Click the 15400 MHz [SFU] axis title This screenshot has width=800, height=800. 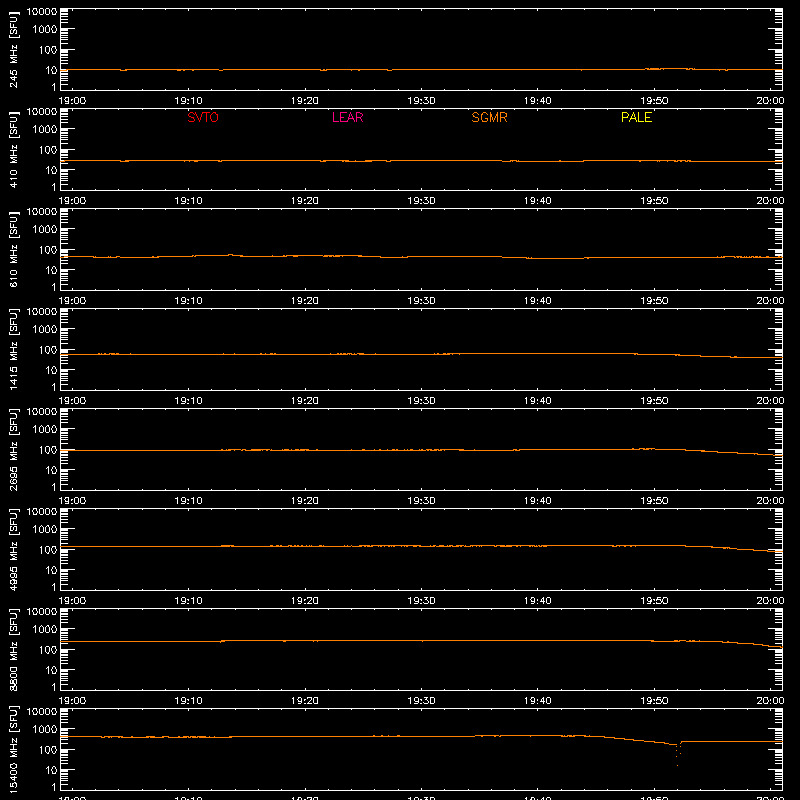13,749
